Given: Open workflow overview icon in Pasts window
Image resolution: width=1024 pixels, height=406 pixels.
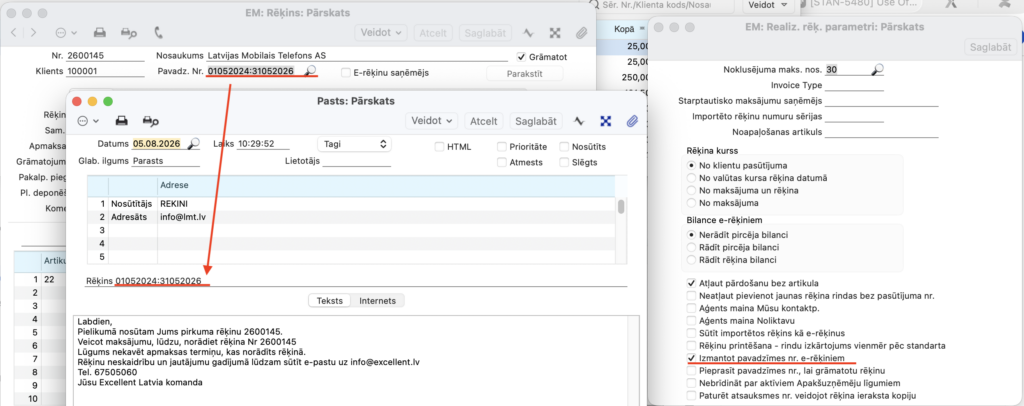Looking at the screenshot, I should coord(605,121).
